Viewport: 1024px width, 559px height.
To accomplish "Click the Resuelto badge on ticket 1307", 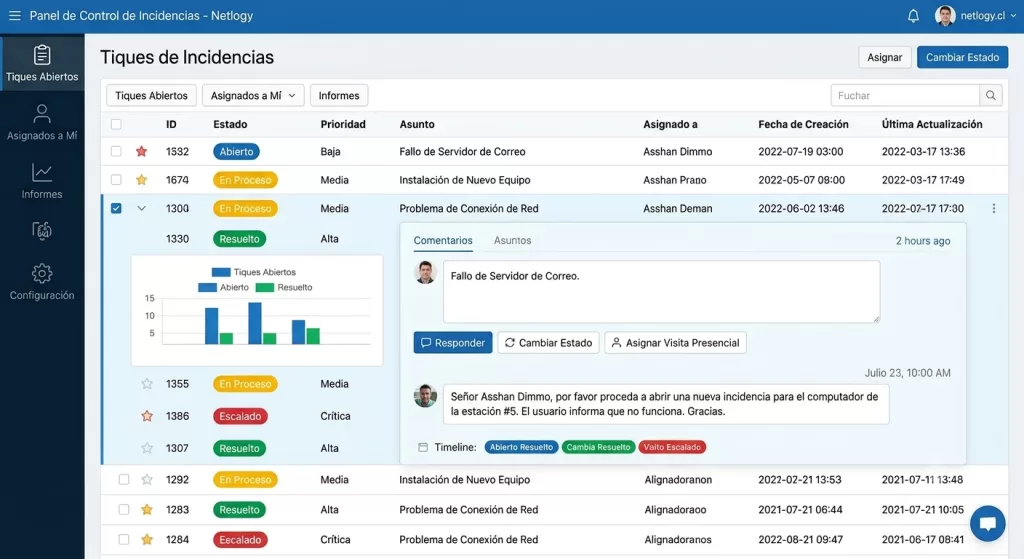I will click(x=239, y=448).
